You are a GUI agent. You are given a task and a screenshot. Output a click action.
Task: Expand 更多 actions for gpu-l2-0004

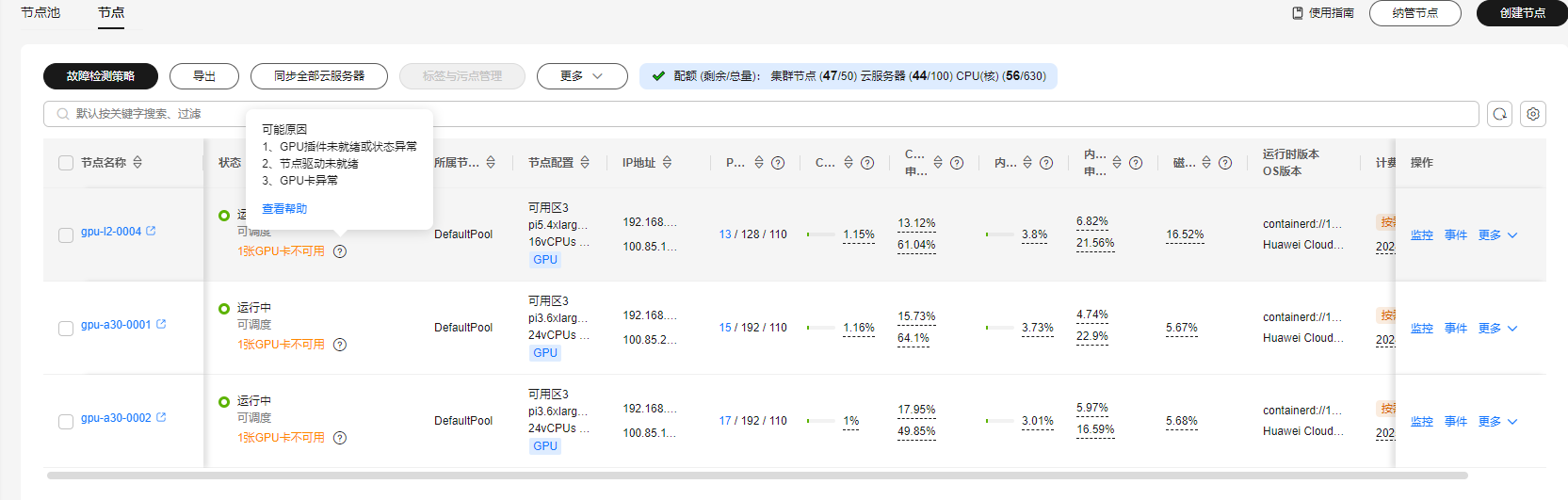point(1497,235)
